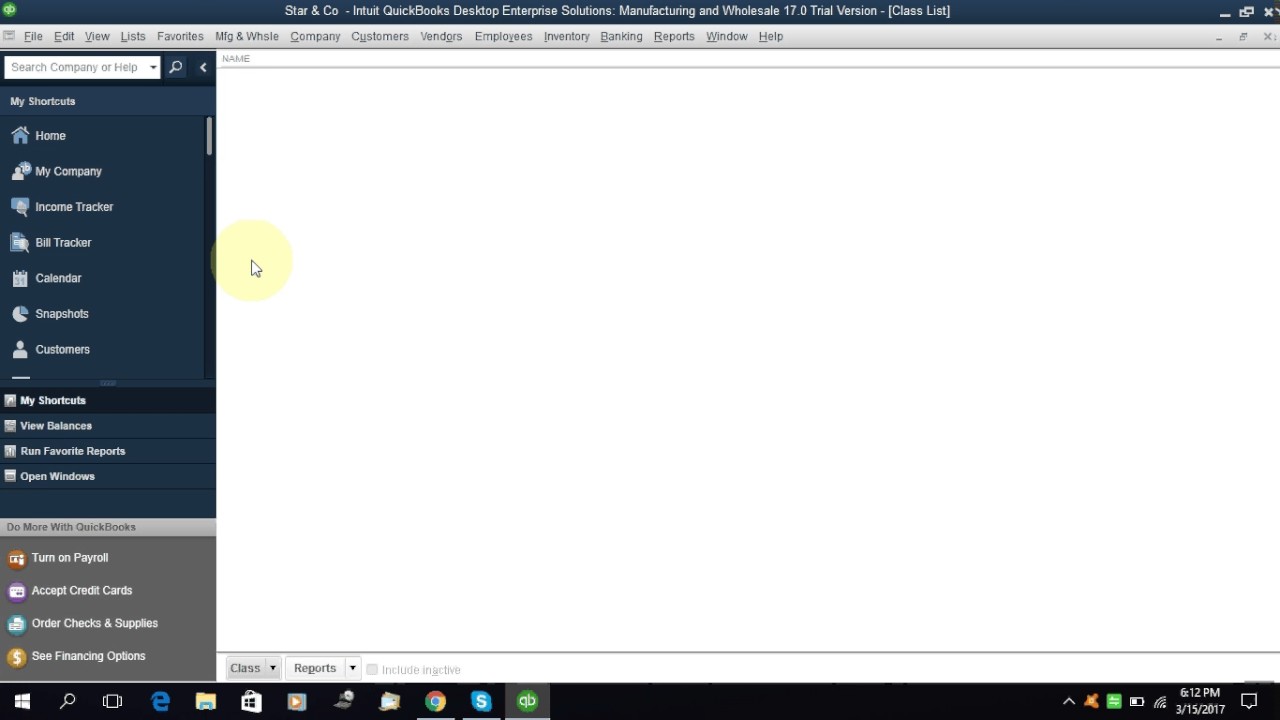The image size is (1280, 720).
Task: Open the Help menu
Action: pos(770,36)
